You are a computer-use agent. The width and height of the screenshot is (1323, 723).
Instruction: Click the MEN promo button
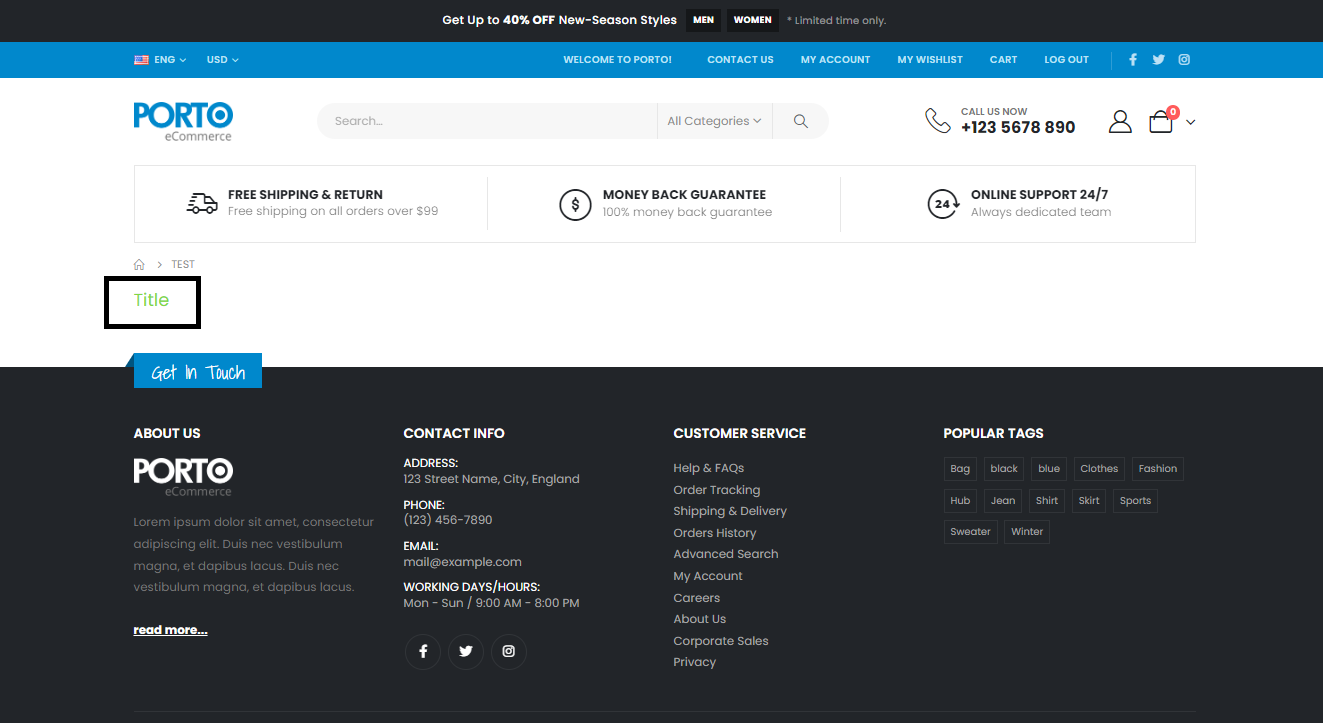tap(703, 20)
